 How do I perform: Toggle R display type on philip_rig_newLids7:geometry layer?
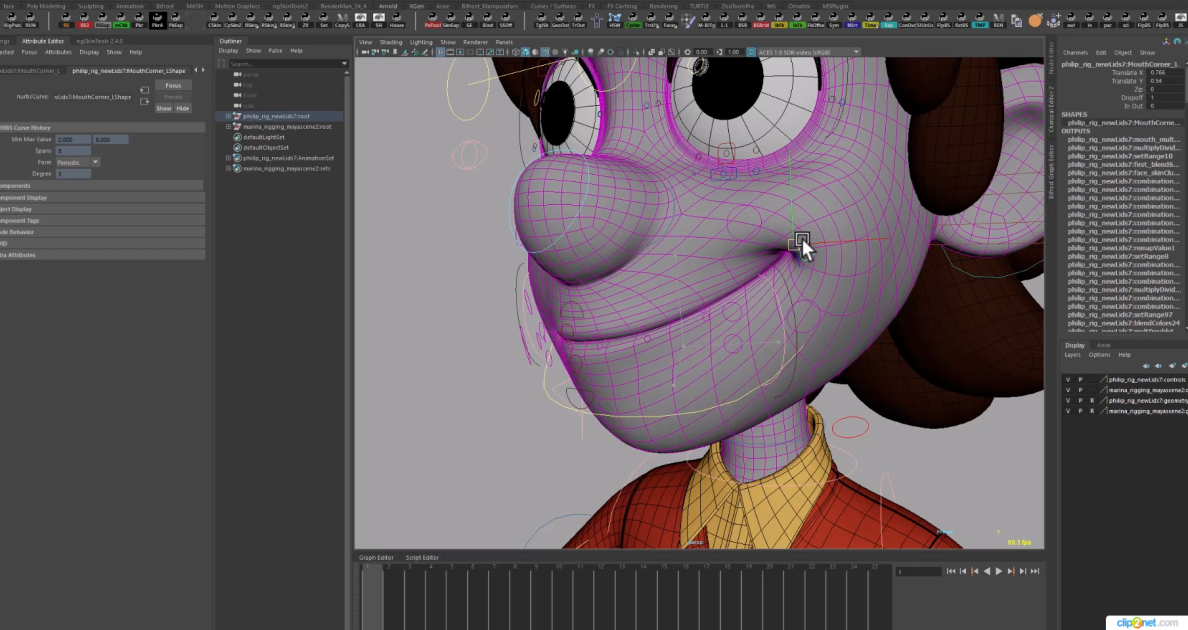tap(1093, 401)
